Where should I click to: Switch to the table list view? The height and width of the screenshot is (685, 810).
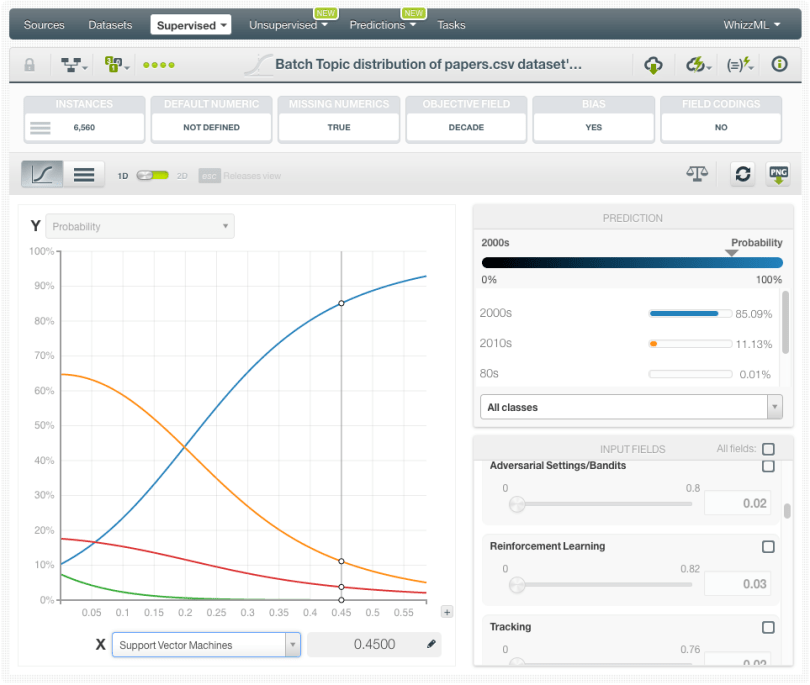pos(84,174)
